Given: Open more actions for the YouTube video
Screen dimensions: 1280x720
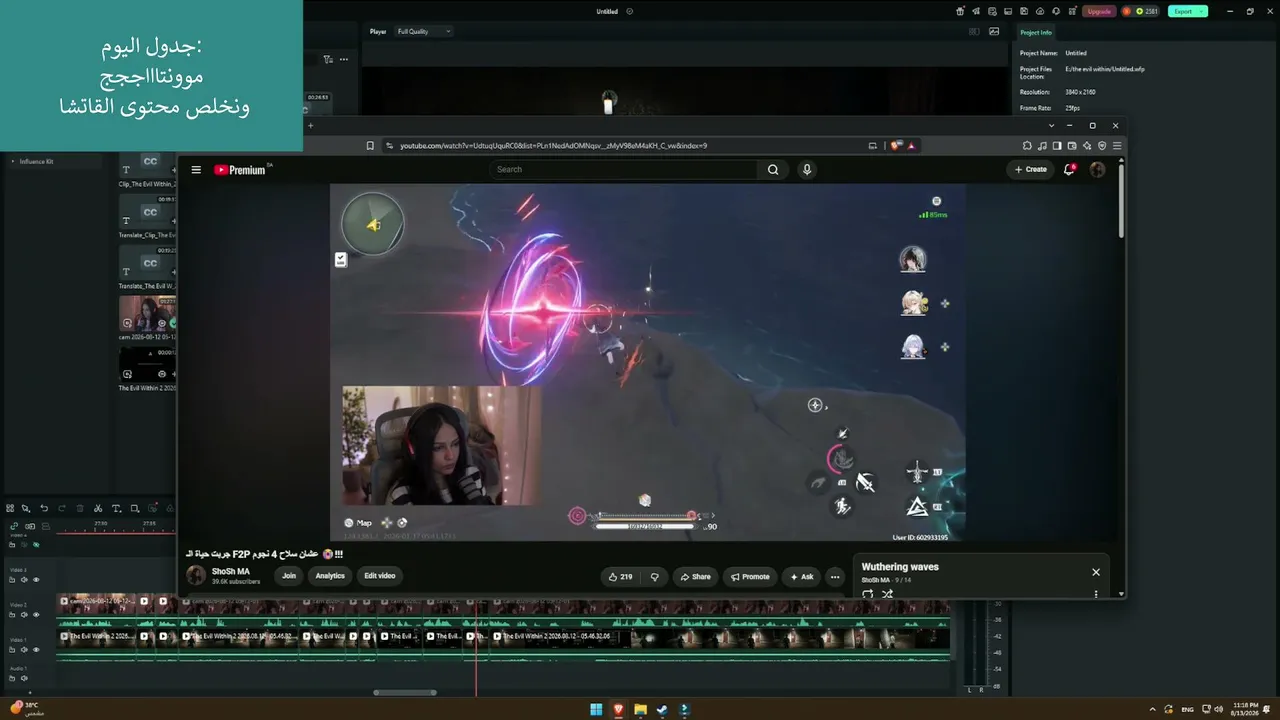Looking at the screenshot, I should point(835,576).
